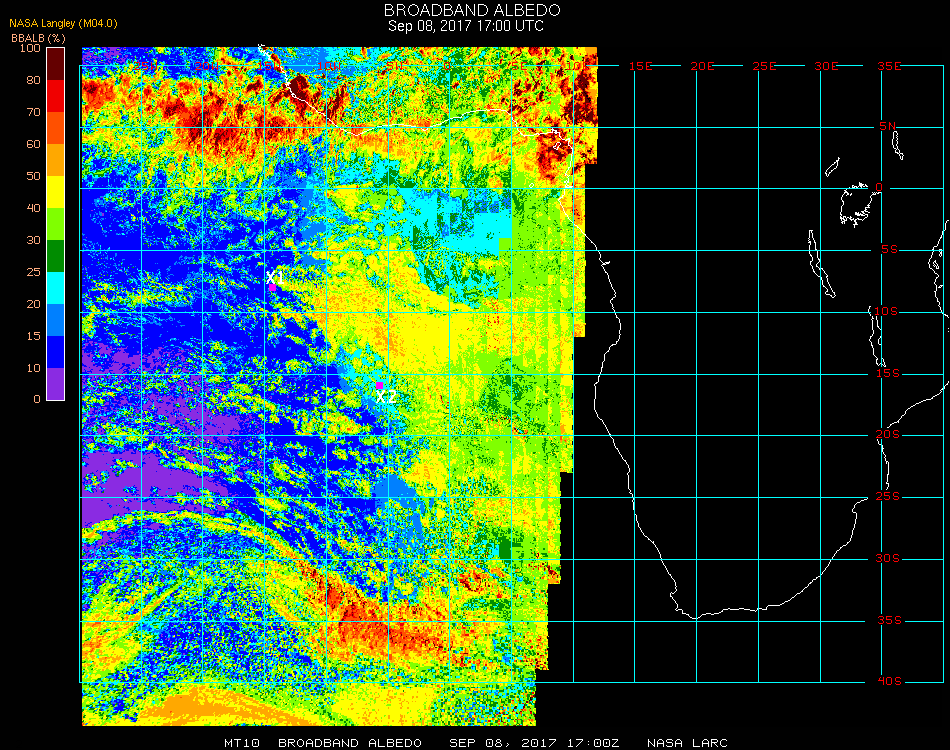
Task: Click the 20S latitude label
Action: (x=888, y=434)
